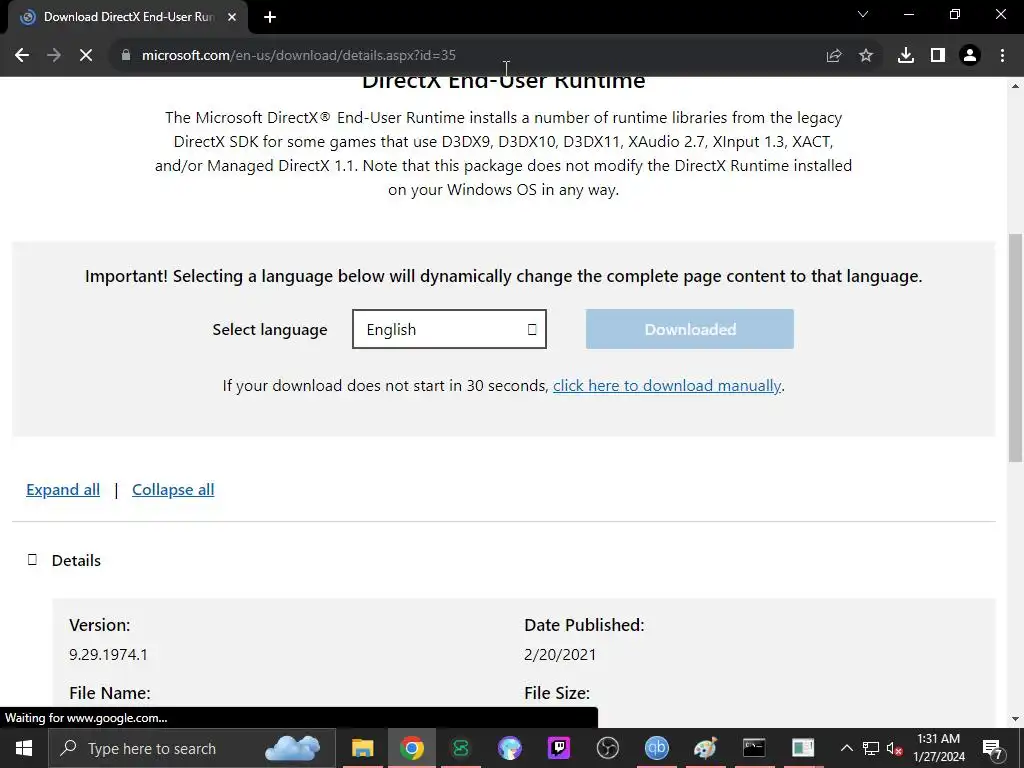
Task: Select the Download DirectX End-User Runtime tab
Action: tap(128, 17)
